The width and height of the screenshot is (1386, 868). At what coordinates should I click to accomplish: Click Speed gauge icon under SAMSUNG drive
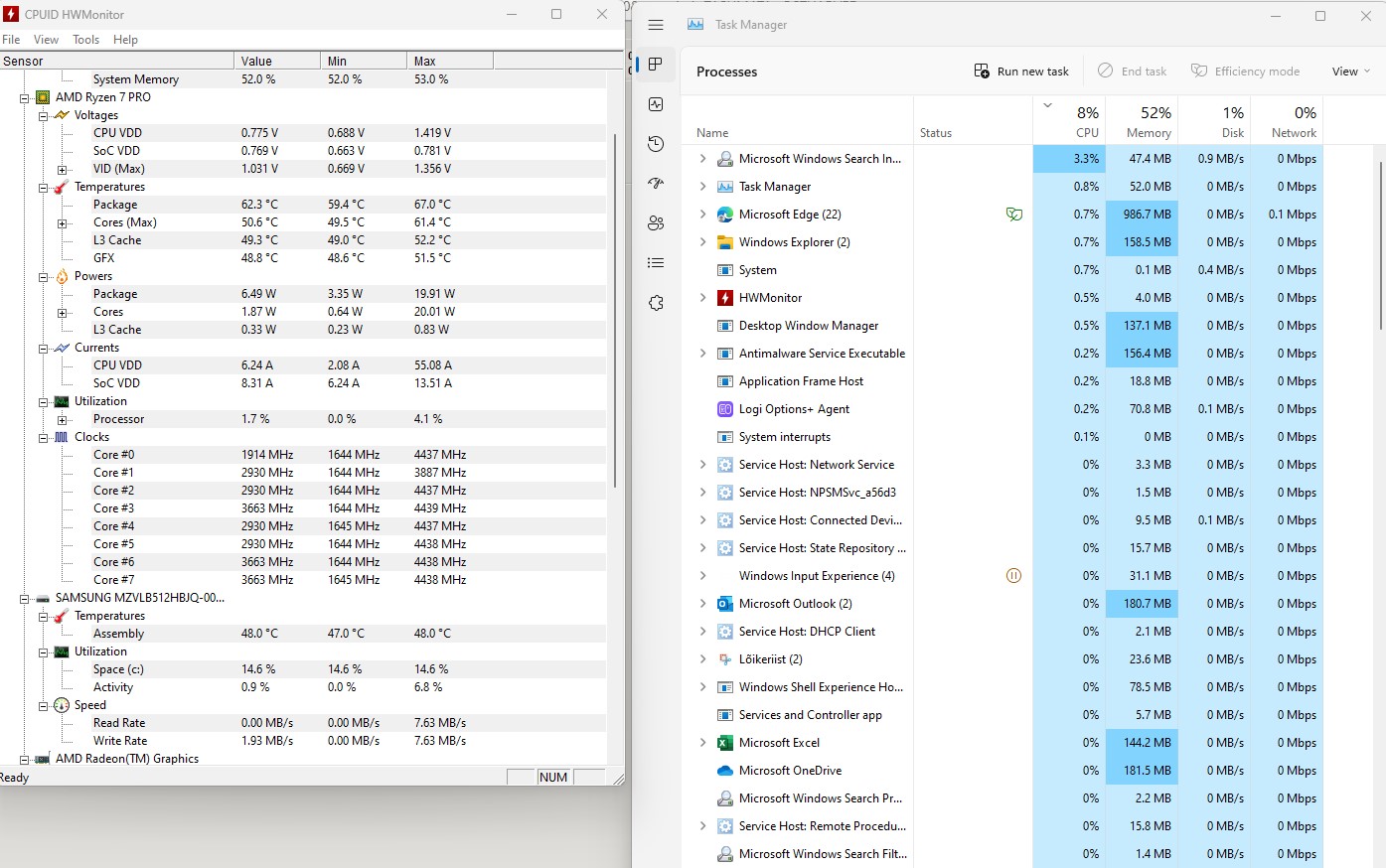point(62,705)
